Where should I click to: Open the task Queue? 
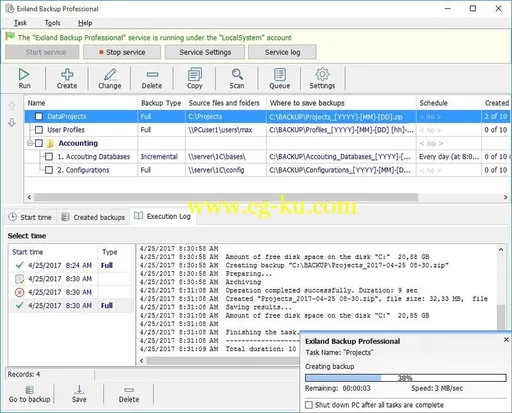pos(280,78)
